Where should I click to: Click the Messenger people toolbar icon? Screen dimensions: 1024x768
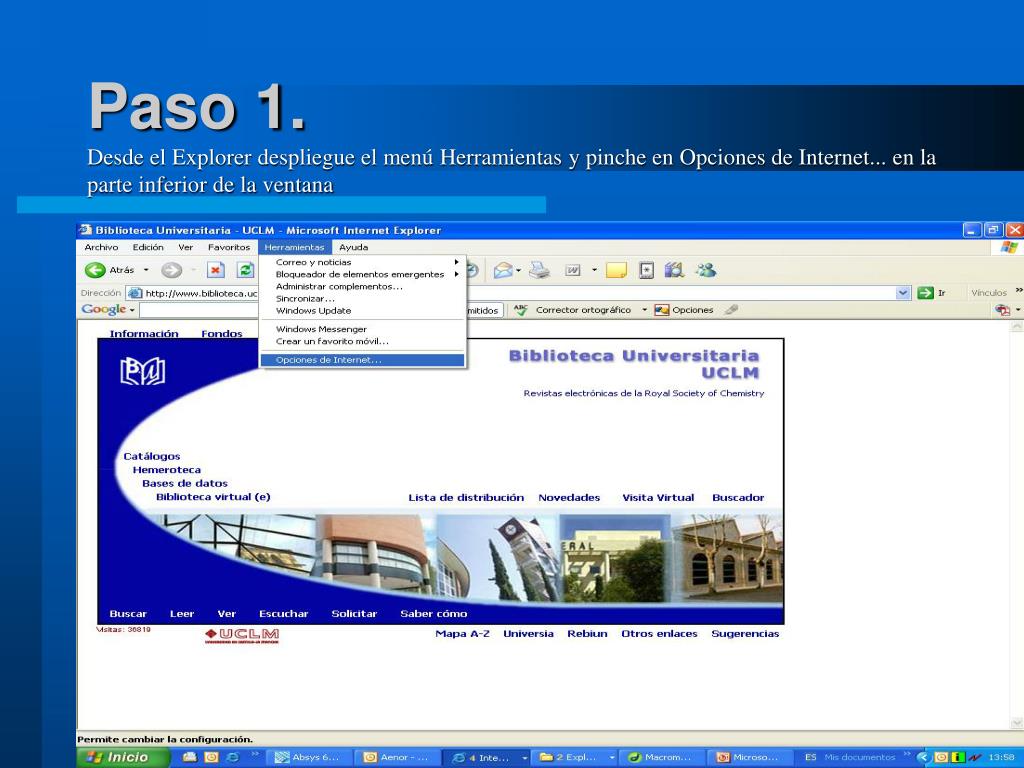coord(706,270)
